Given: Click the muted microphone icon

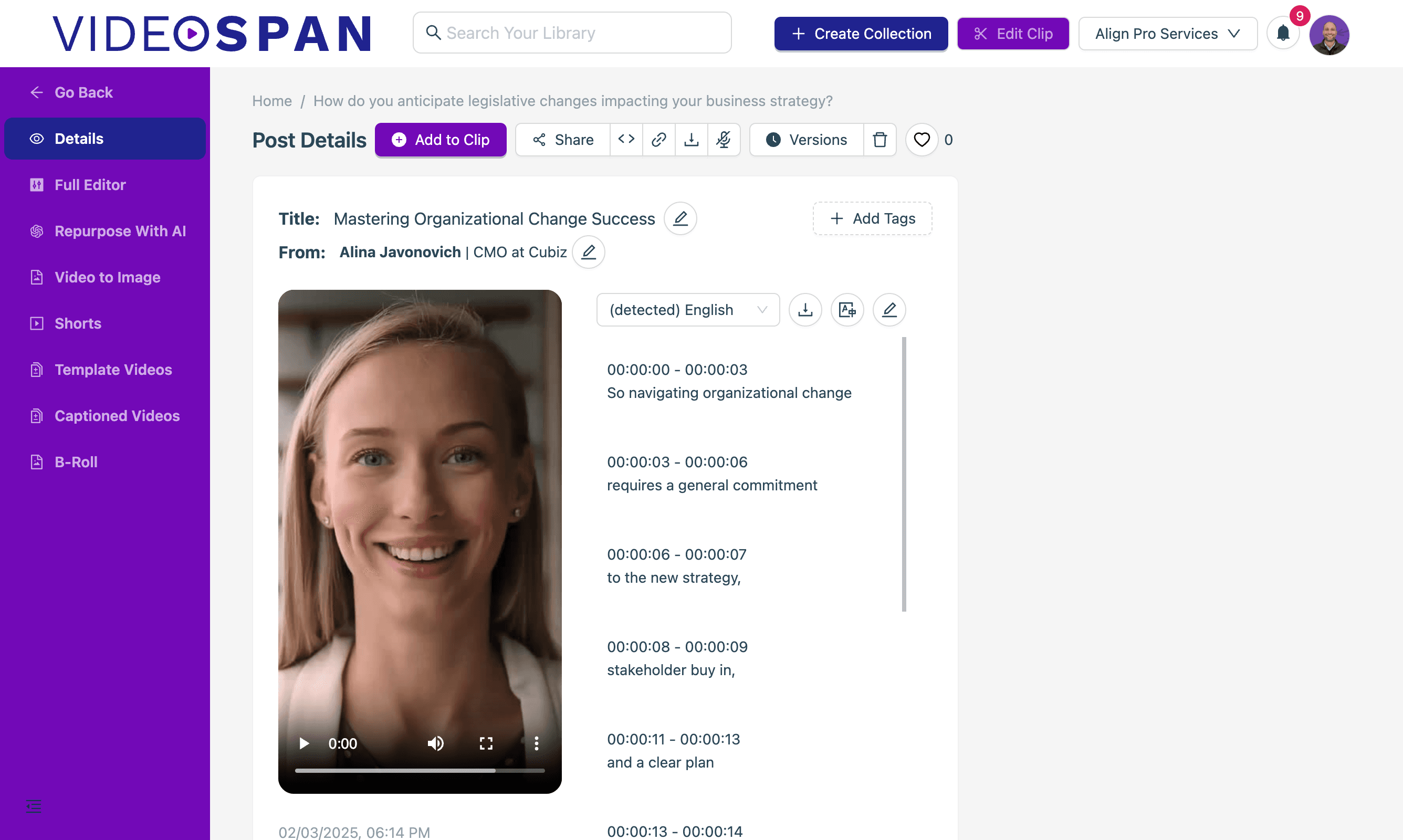Looking at the screenshot, I should (x=723, y=139).
